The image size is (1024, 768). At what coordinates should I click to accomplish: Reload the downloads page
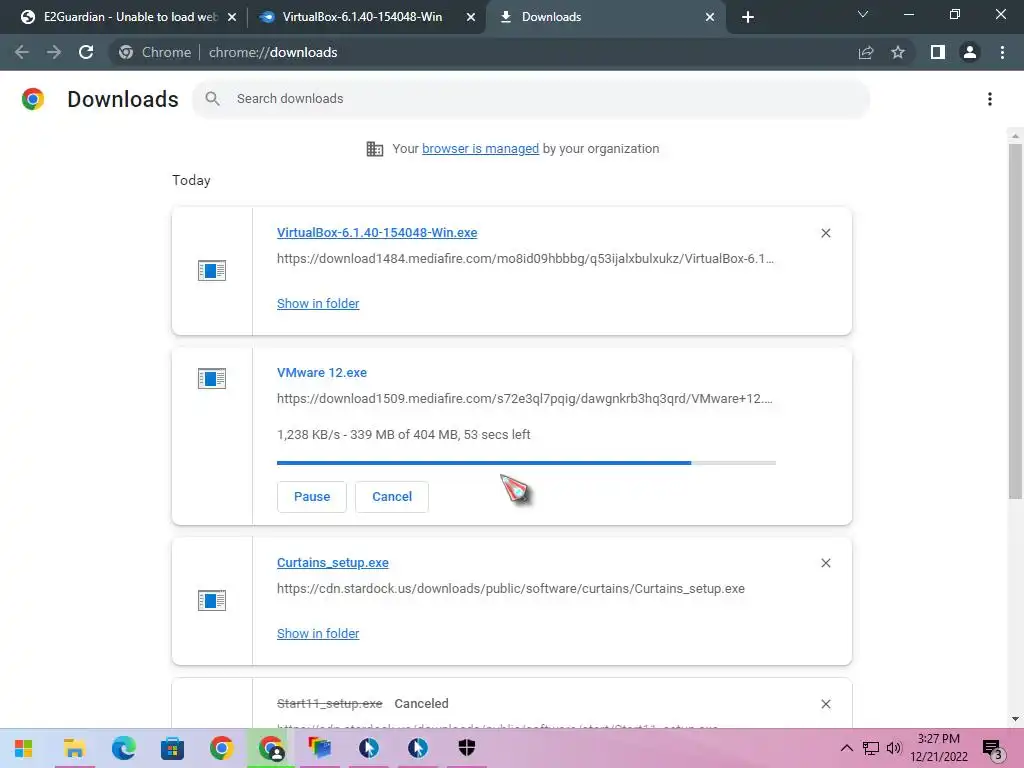click(x=86, y=52)
